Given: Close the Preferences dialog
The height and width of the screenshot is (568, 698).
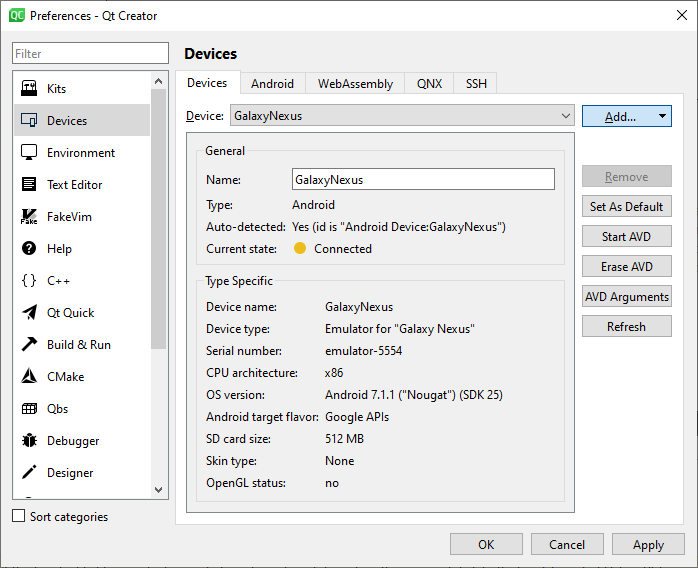Looking at the screenshot, I should [x=682, y=16].
